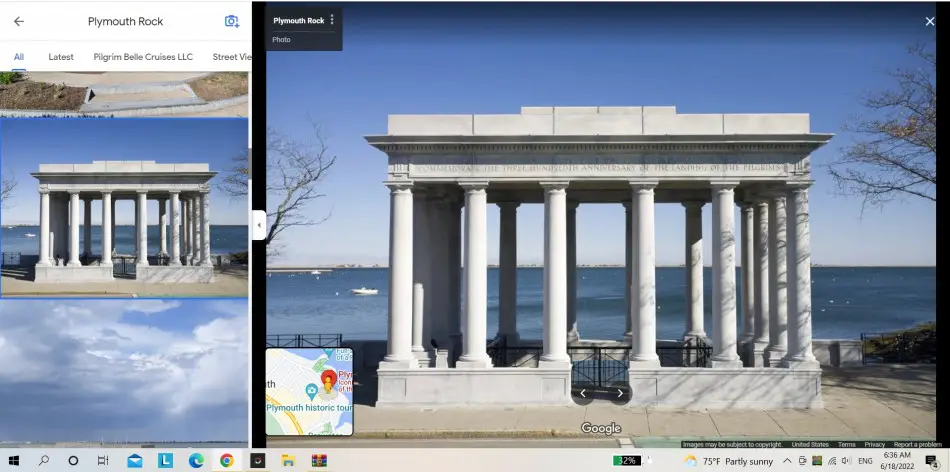Image resolution: width=950 pixels, height=472 pixels.
Task: Launch Mail from the taskbar
Action: point(135,460)
